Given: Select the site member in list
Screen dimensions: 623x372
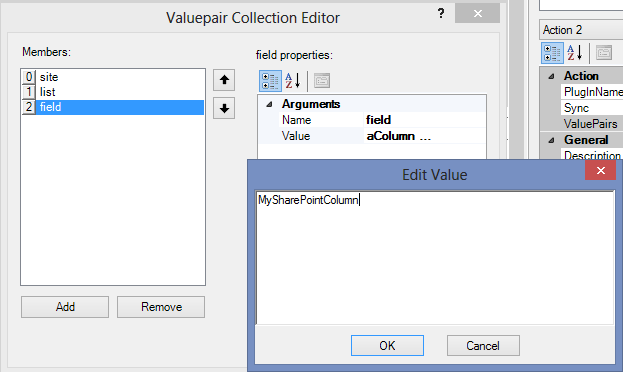Looking at the screenshot, I should click(113, 77).
